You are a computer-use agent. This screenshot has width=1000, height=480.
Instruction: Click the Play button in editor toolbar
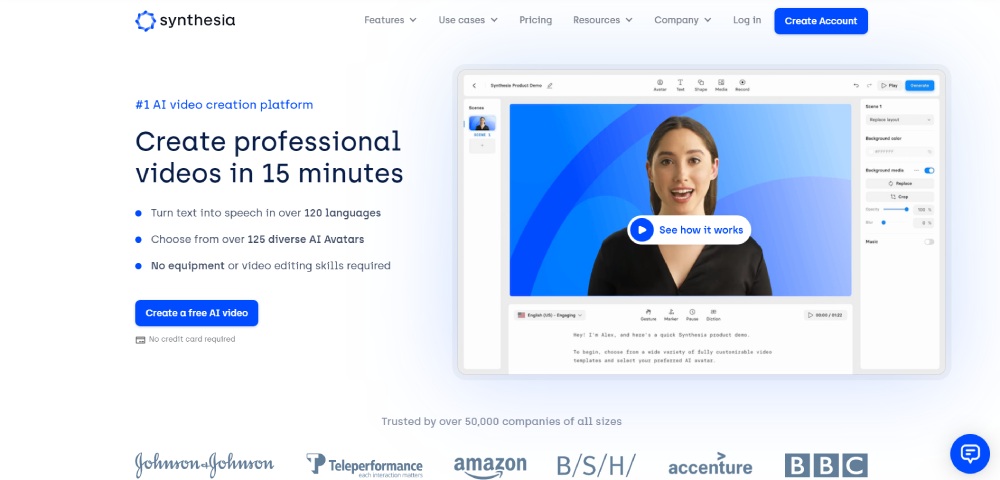(889, 85)
